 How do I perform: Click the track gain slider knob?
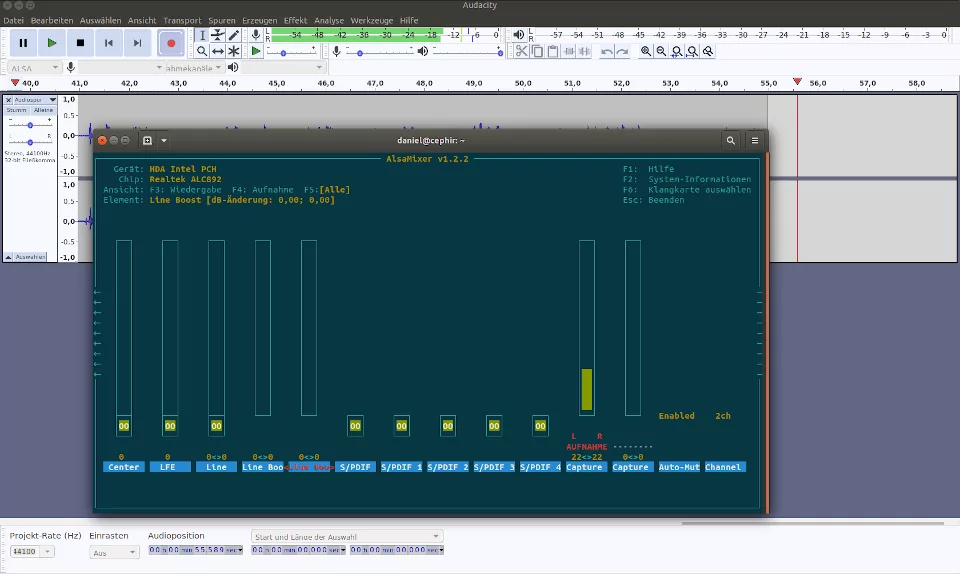(x=31, y=125)
